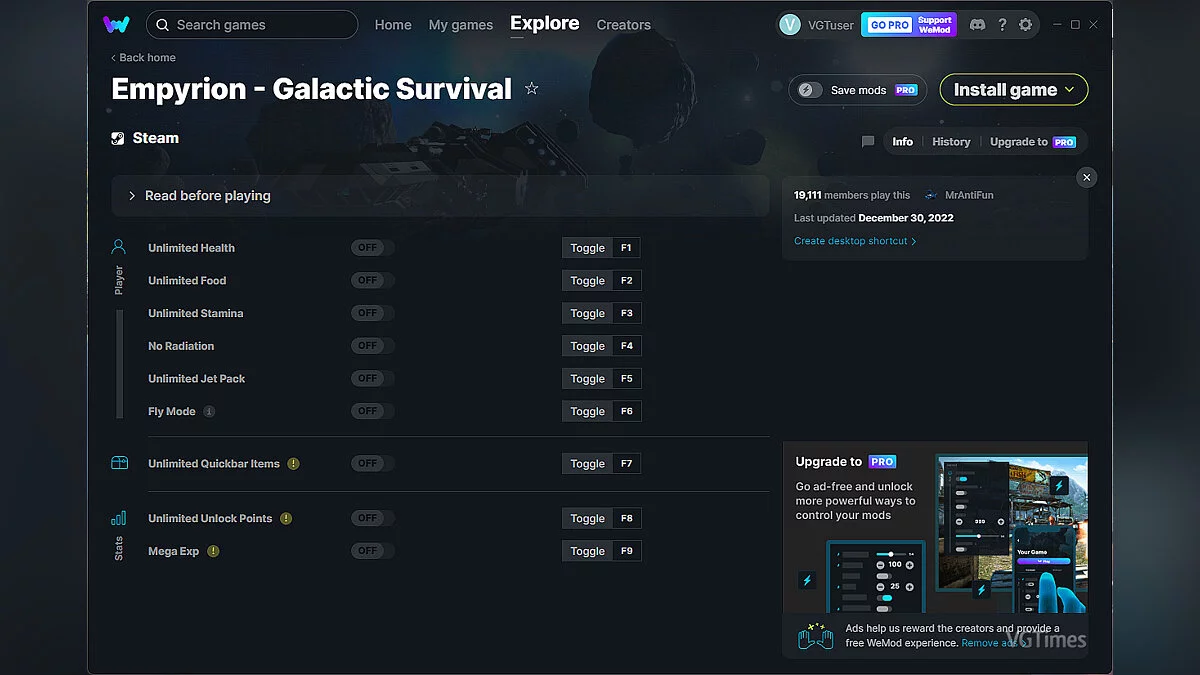This screenshot has width=1200, height=675.
Task: Click the VGTuser avatar icon
Action: pyautogui.click(x=790, y=25)
